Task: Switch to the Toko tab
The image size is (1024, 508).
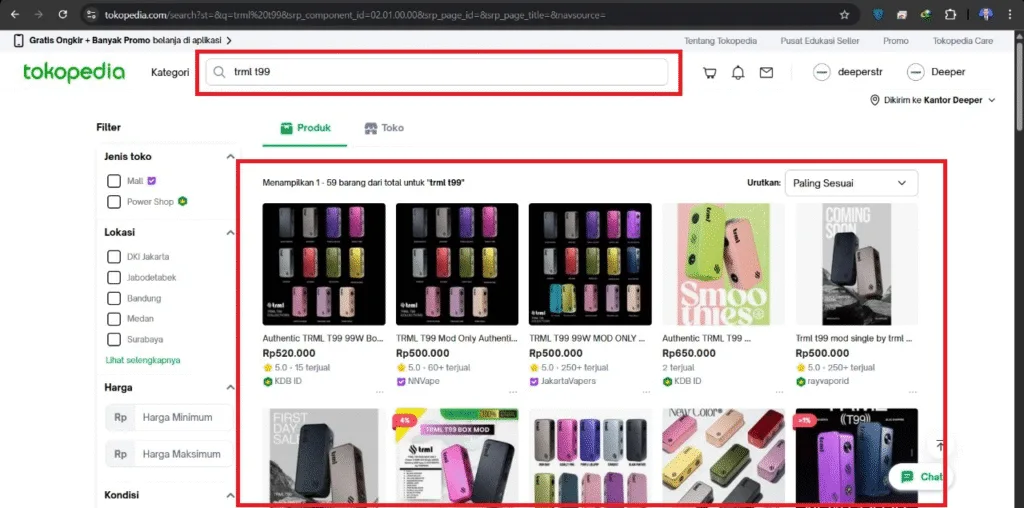Action: pyautogui.click(x=384, y=128)
